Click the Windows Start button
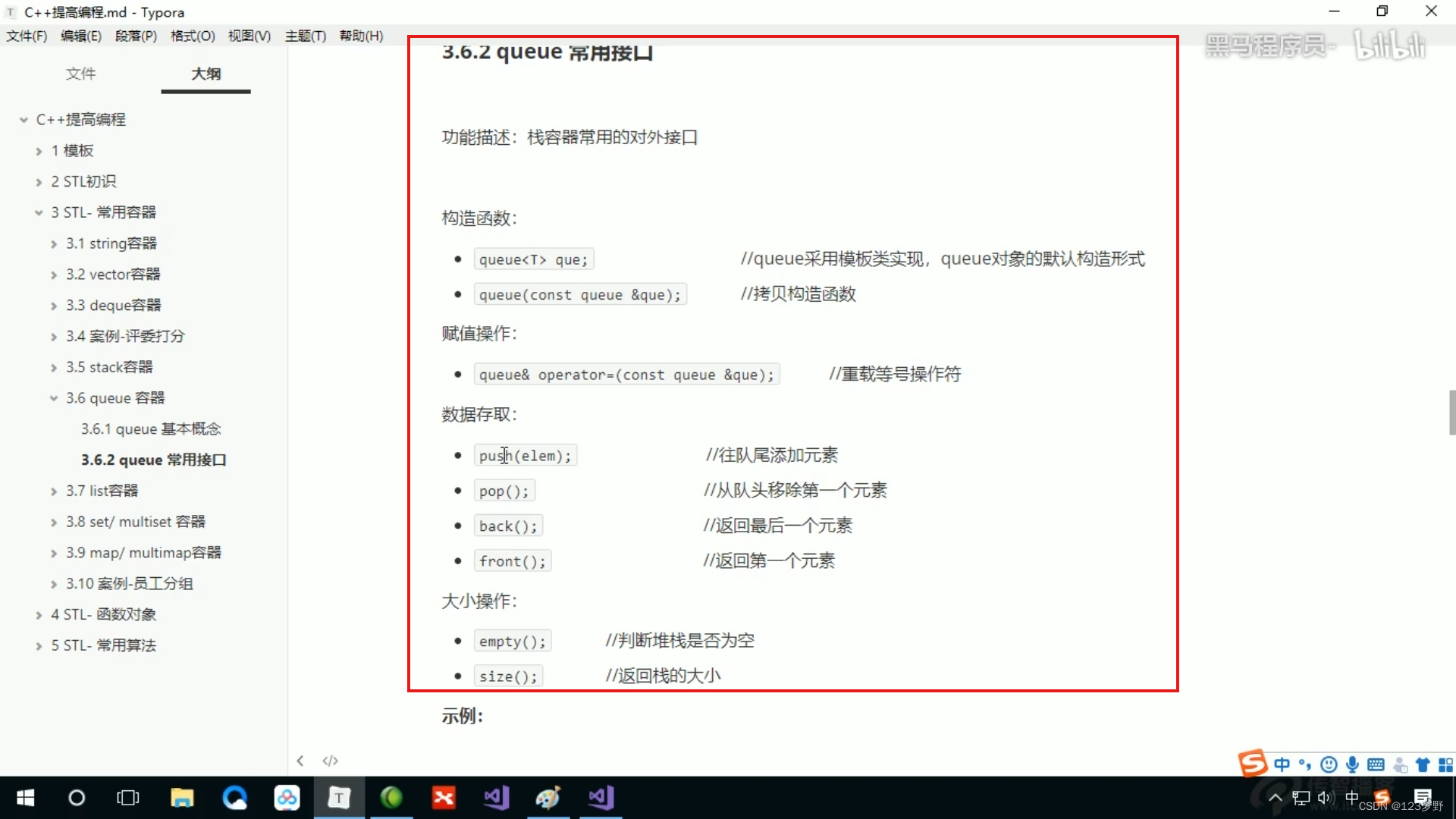 pyautogui.click(x=25, y=797)
